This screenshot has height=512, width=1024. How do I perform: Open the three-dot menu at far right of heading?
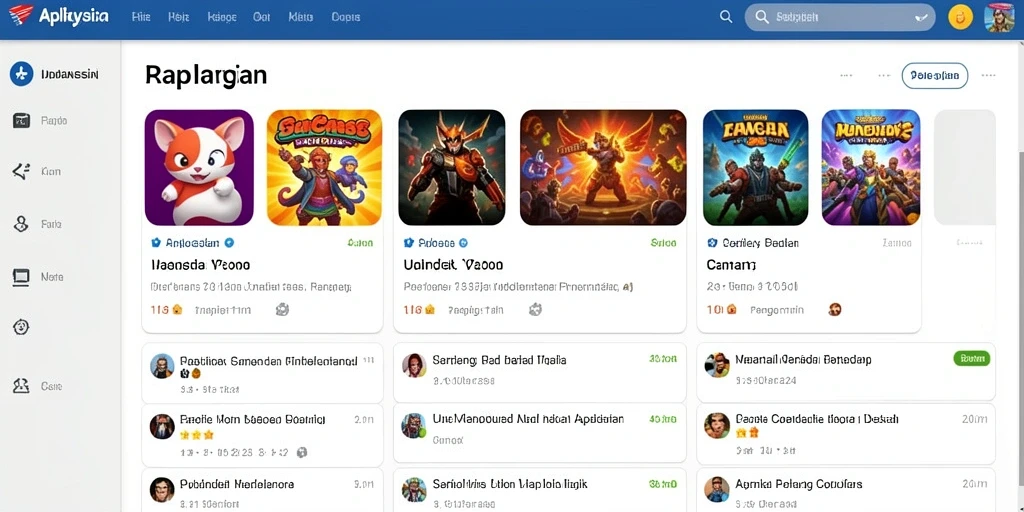click(x=989, y=76)
